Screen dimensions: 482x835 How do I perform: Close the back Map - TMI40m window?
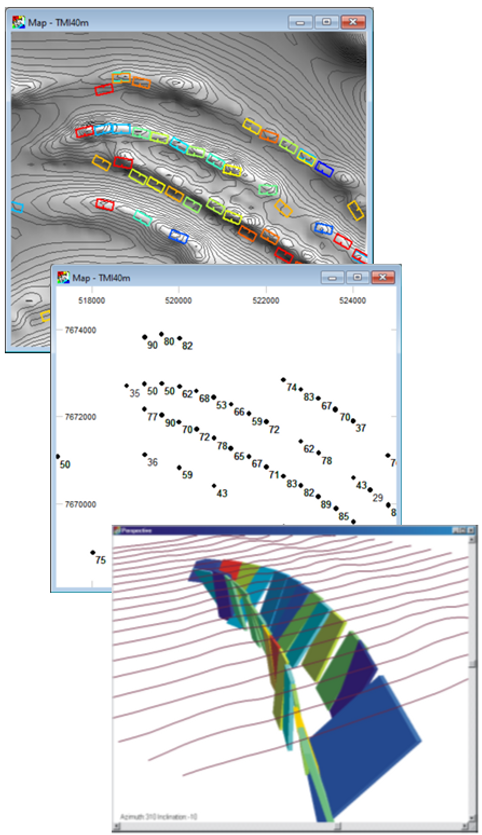(x=352, y=22)
